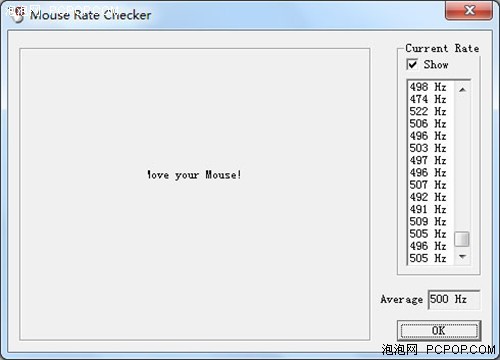Click the scroll up arrow of rate list

pyautogui.click(x=462, y=90)
